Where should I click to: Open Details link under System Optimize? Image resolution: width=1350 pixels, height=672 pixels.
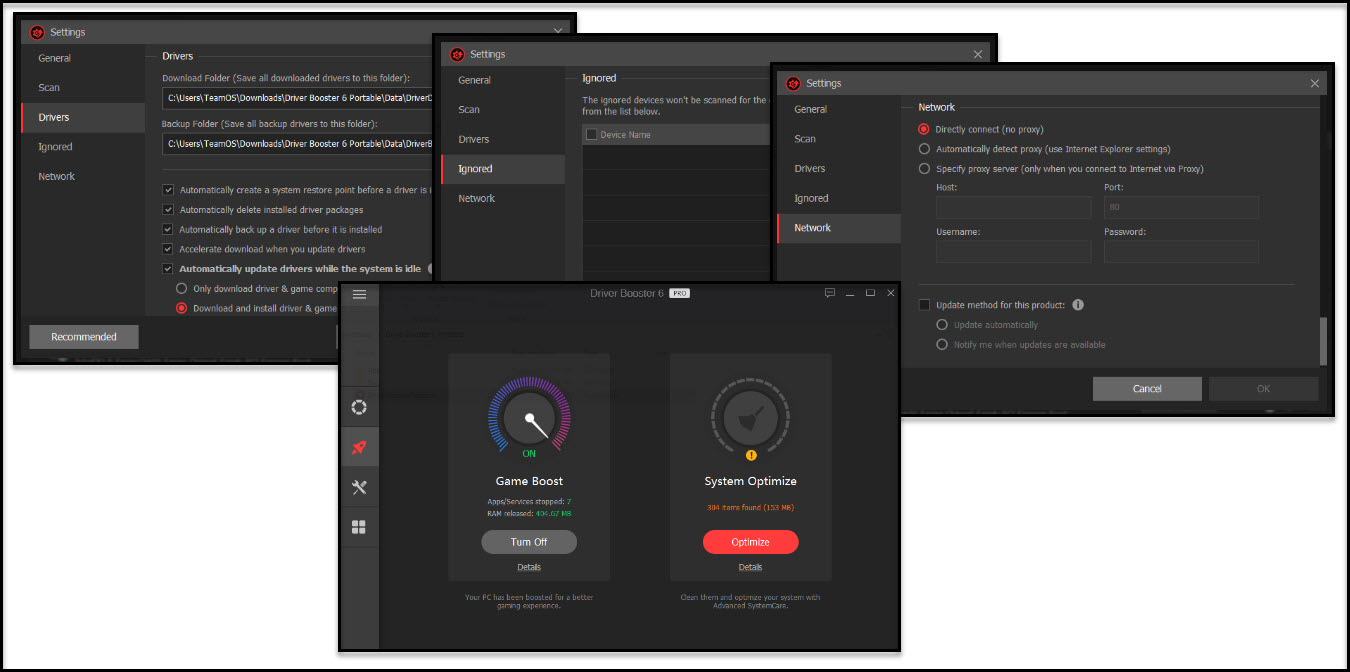tap(750, 567)
